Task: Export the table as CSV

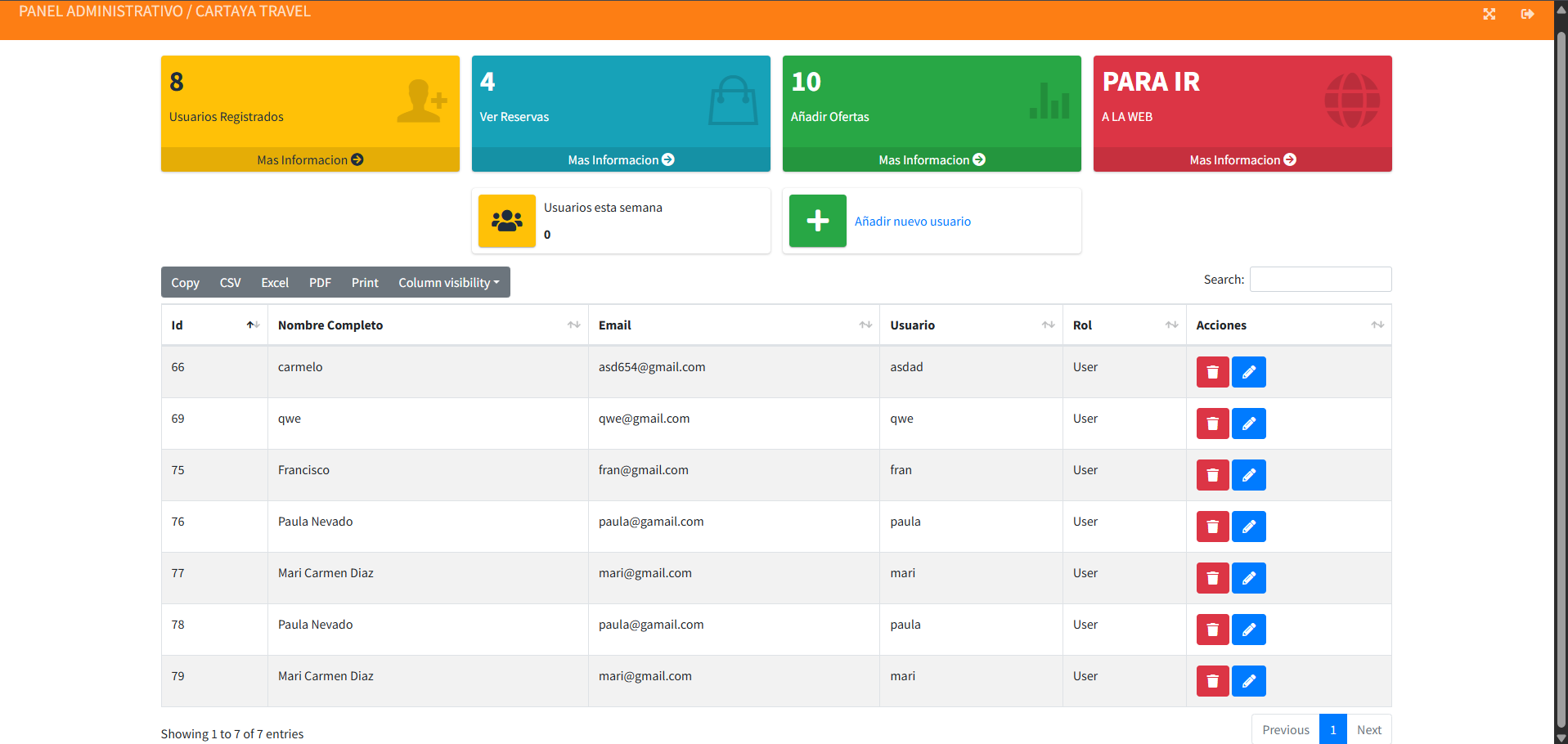Action: tap(230, 283)
